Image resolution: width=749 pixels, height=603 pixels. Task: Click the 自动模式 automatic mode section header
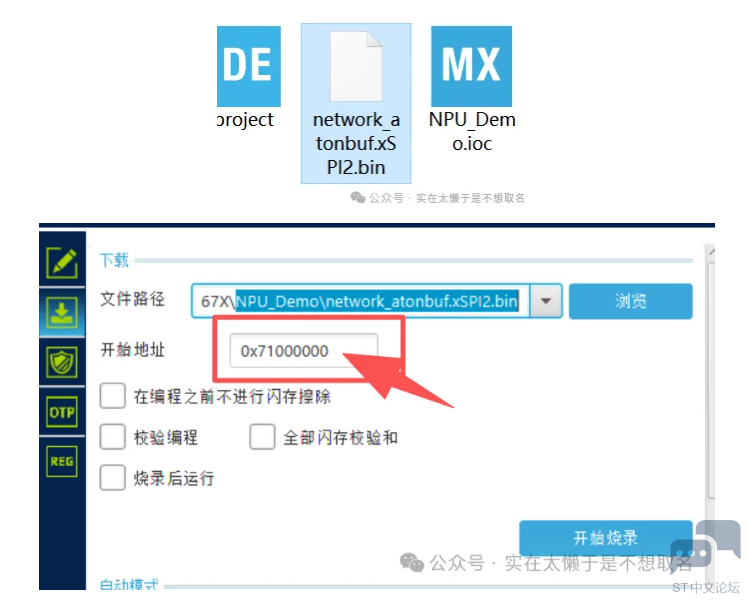pyautogui.click(x=129, y=585)
